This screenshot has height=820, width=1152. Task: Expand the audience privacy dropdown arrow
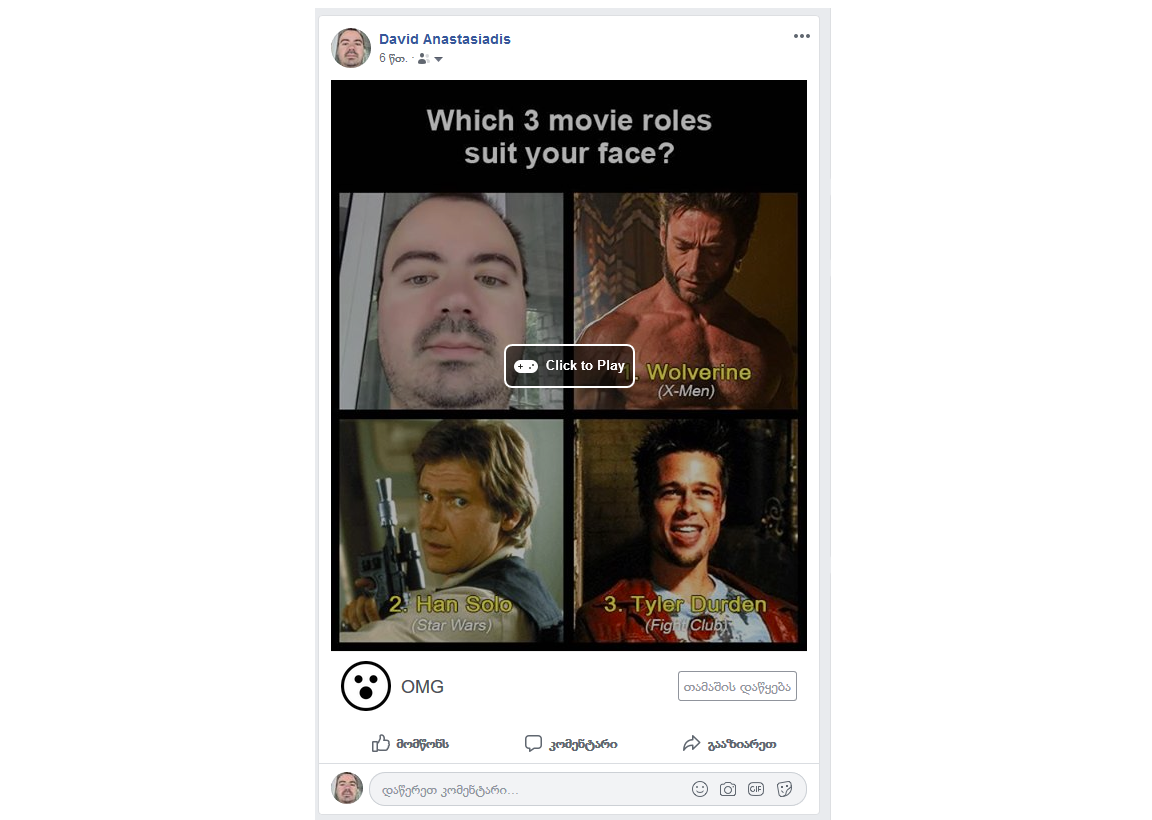pyautogui.click(x=439, y=60)
